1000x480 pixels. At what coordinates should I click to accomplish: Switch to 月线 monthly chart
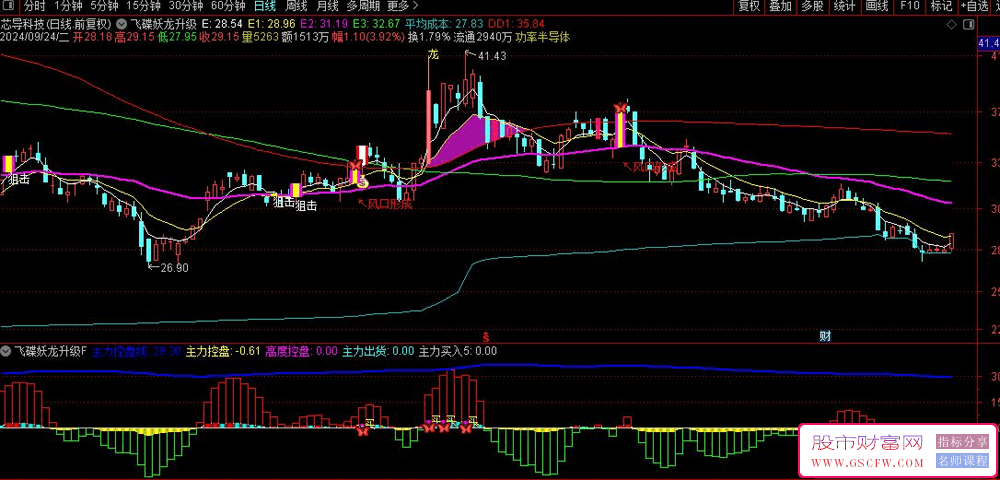coord(327,6)
